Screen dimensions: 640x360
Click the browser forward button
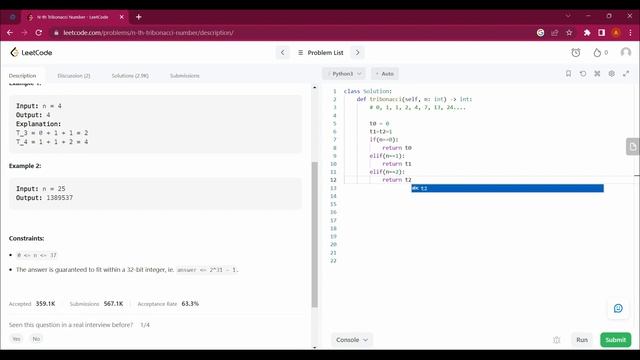point(24,33)
